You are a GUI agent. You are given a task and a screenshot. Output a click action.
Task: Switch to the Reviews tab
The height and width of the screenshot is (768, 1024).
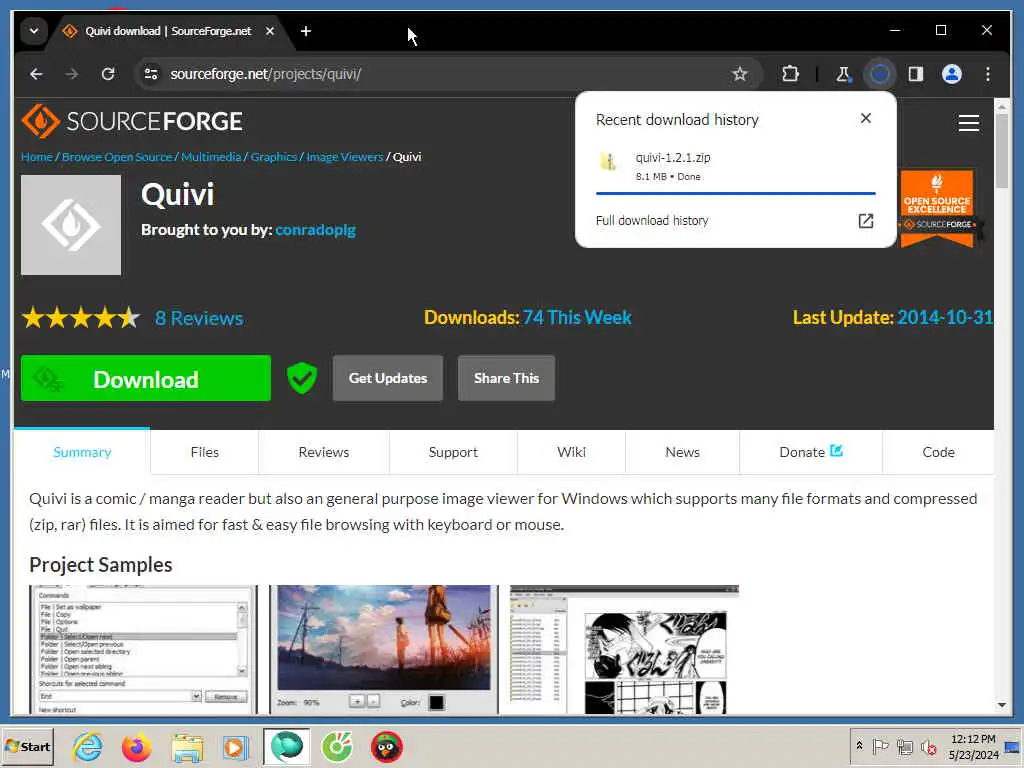324,452
